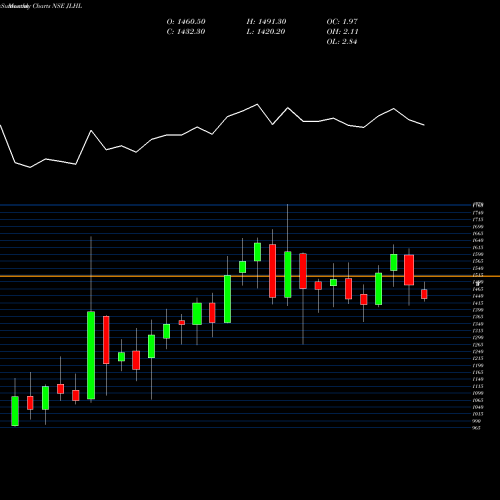Click the orange current-price horizontal line
The image size is (500, 500).
click(250, 276)
